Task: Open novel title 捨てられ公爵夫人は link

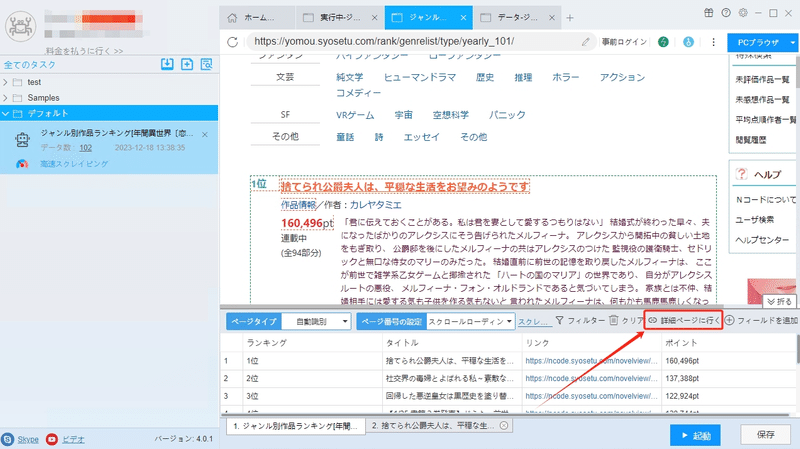Action: (405, 187)
